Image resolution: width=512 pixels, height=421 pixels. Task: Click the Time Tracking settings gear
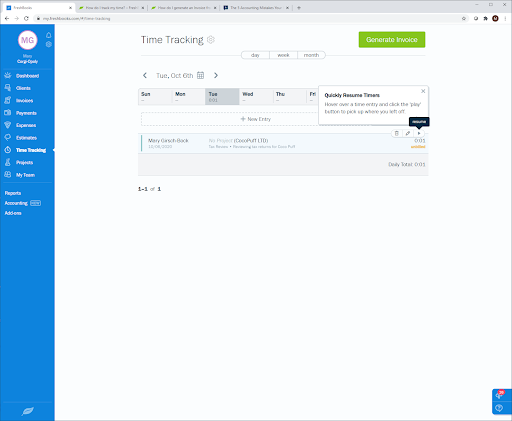[x=211, y=40]
